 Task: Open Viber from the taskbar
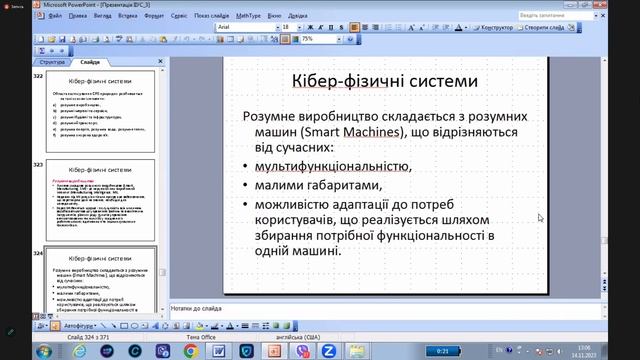(302, 351)
